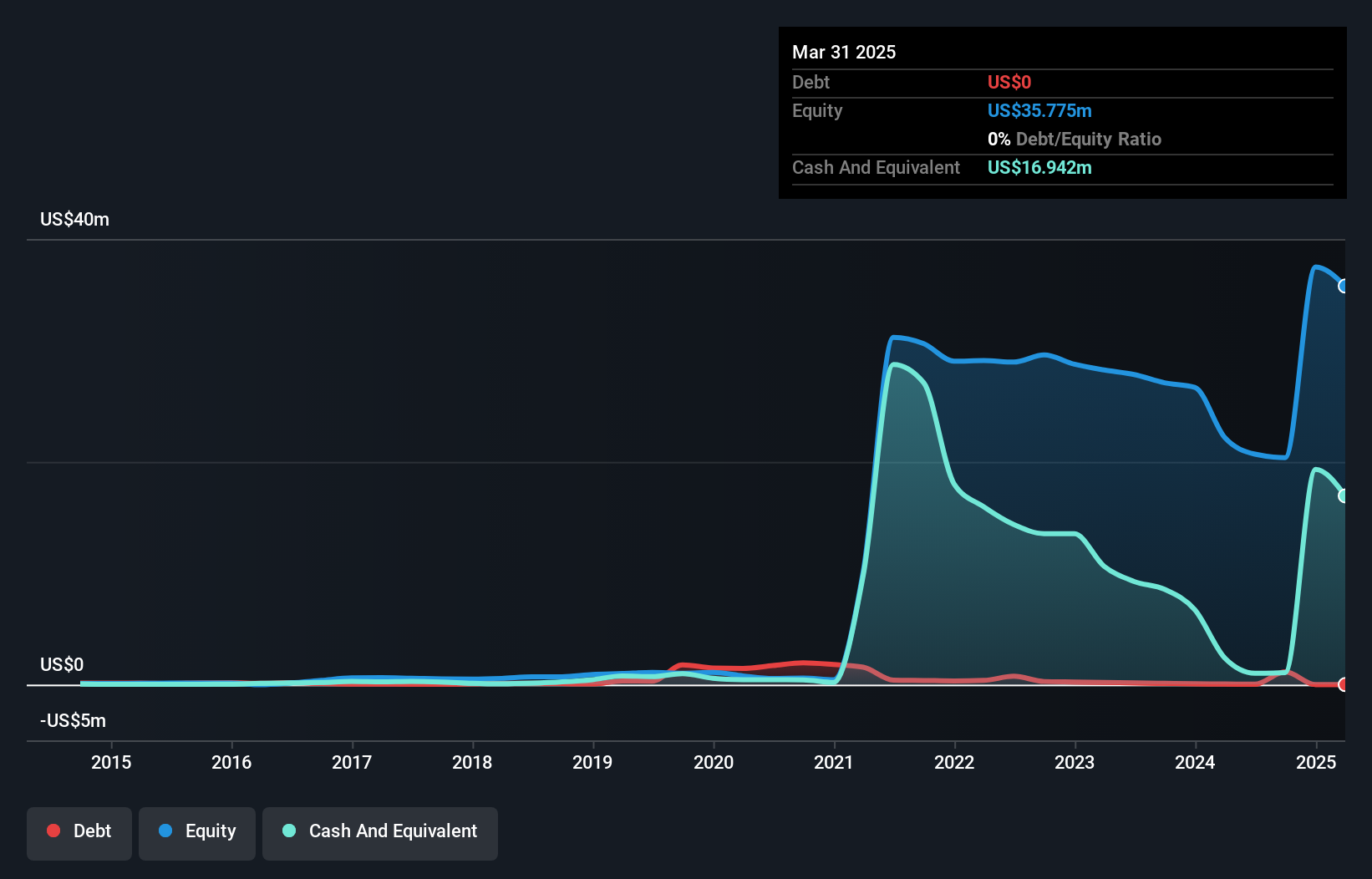
Task: Click the 2023 x-axis label
Action: (x=1075, y=762)
